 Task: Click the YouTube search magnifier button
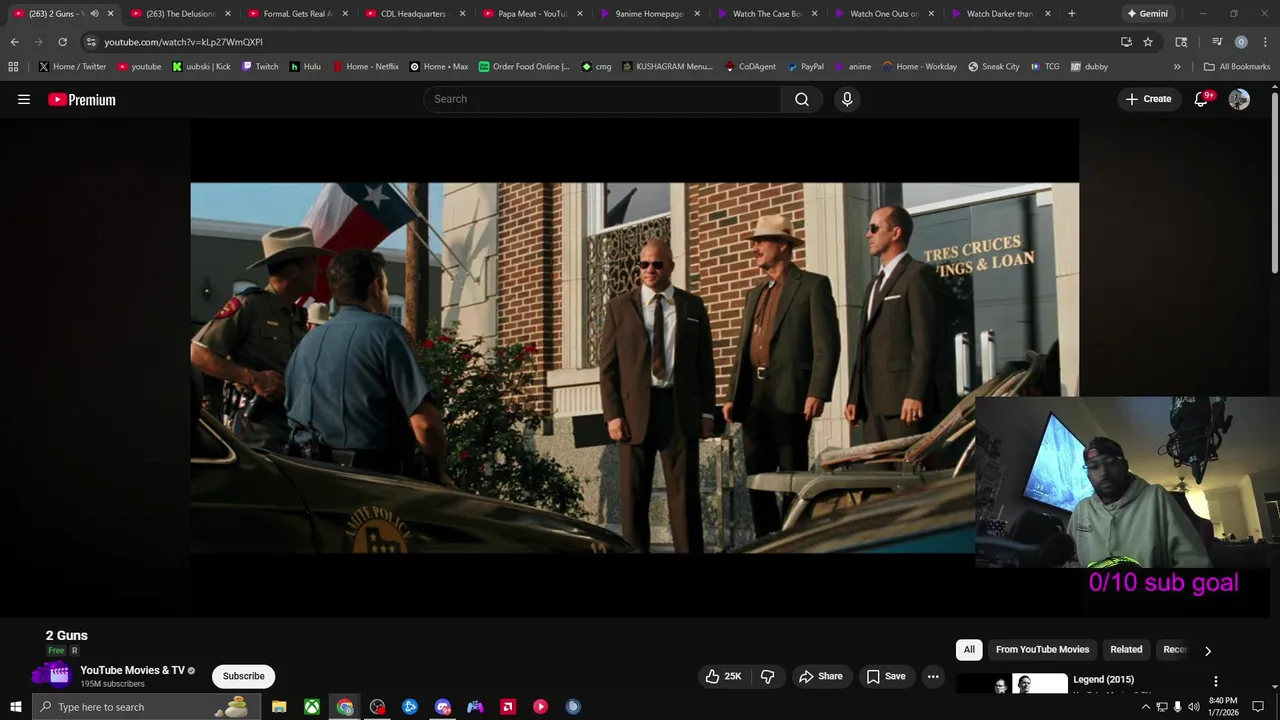(802, 99)
